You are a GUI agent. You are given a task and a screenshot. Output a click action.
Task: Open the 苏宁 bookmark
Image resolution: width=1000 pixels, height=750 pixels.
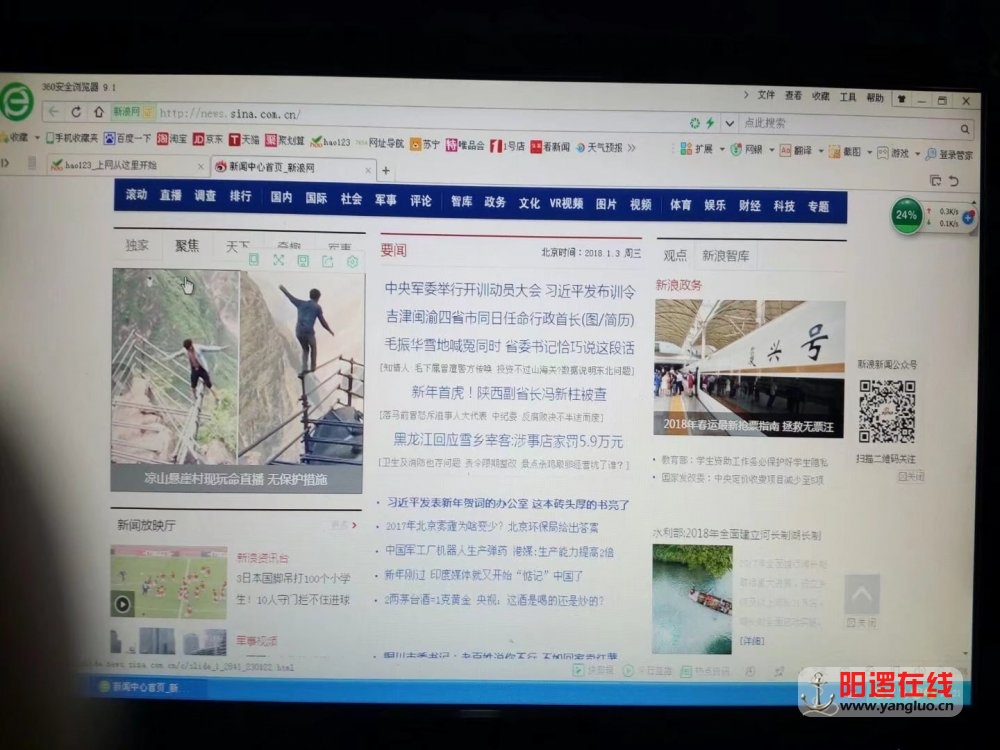pos(425,144)
